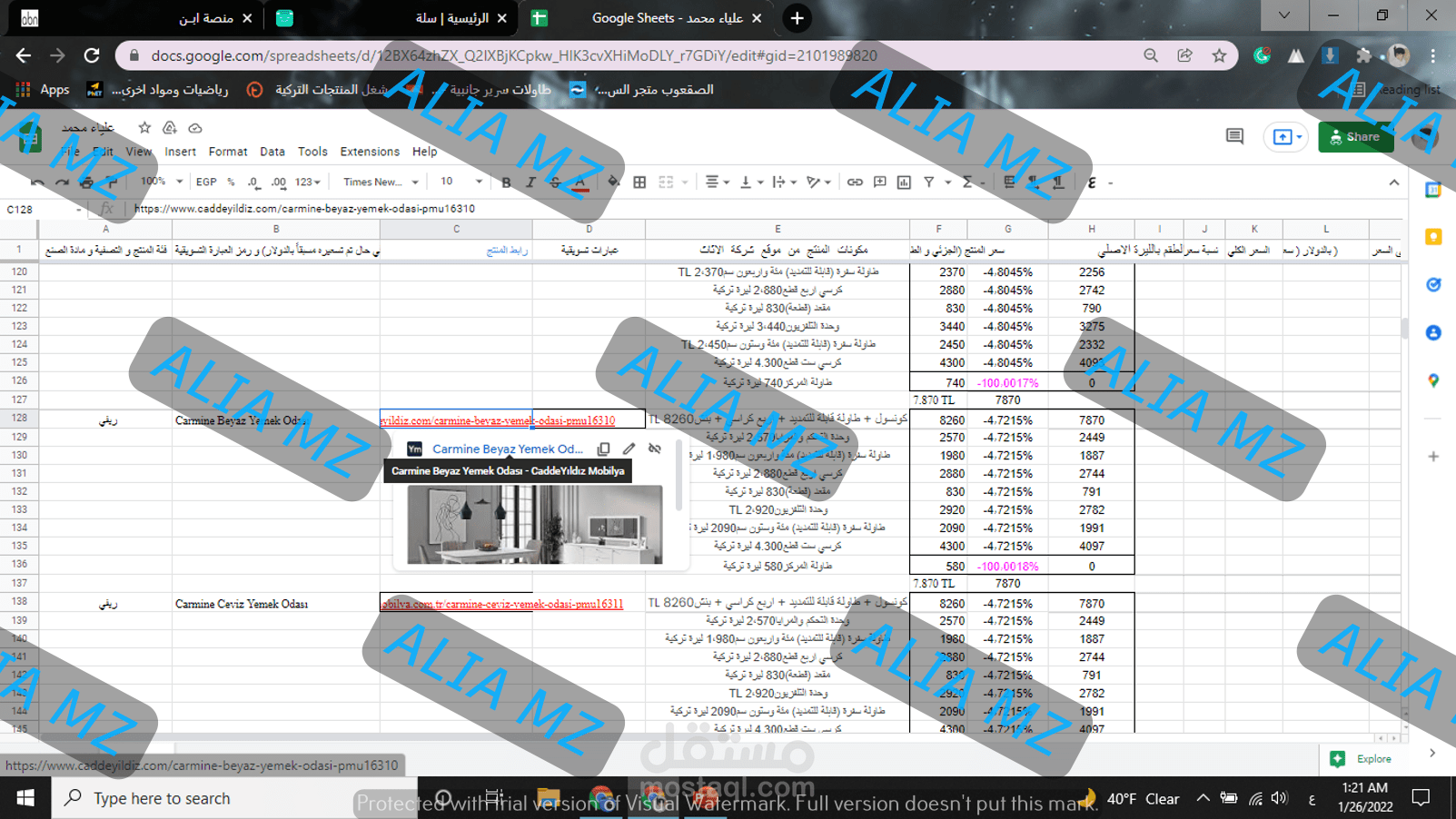The image size is (1456, 819).
Task: Click carmine-ceviz-yemek-odasi link in row 138
Action: (502, 604)
